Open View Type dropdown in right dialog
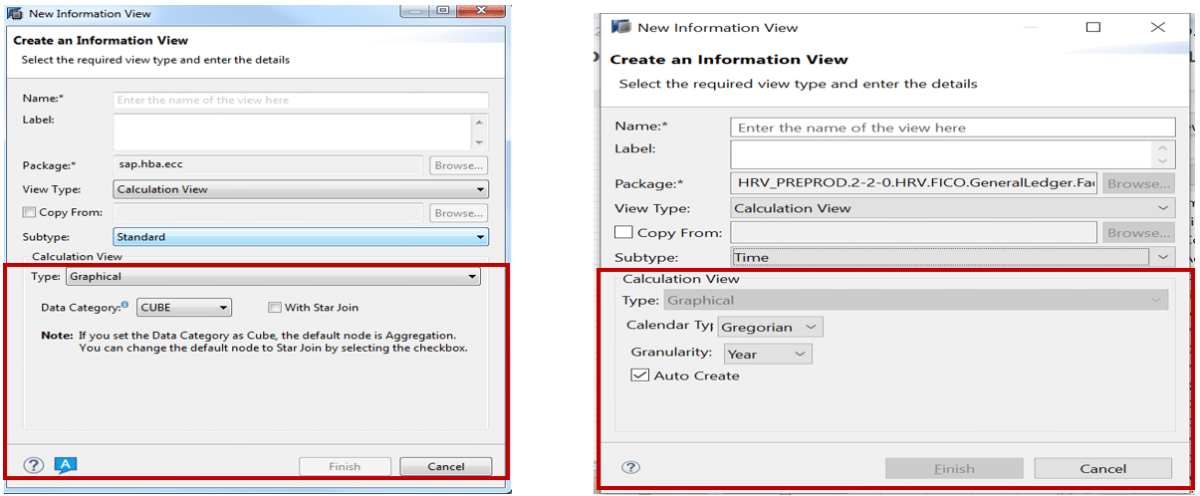The width and height of the screenshot is (1200, 496). point(954,208)
